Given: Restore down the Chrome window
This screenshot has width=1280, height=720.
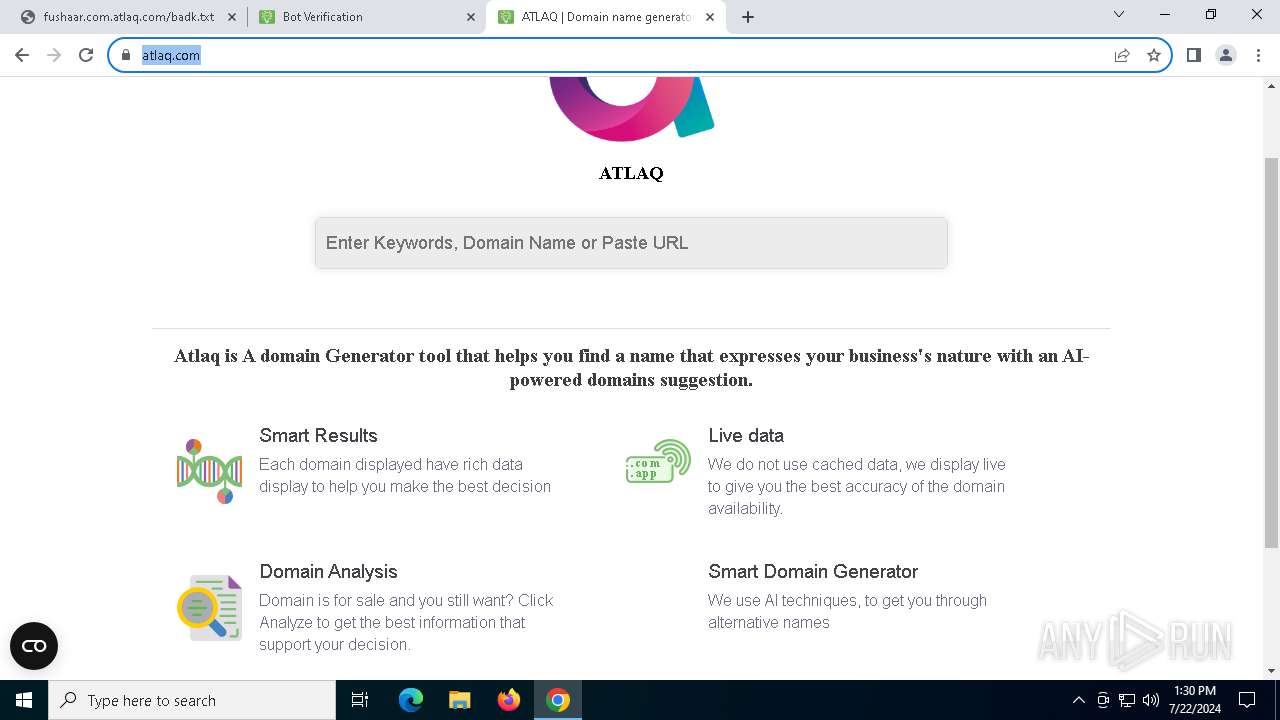Looking at the screenshot, I should [1211, 15].
